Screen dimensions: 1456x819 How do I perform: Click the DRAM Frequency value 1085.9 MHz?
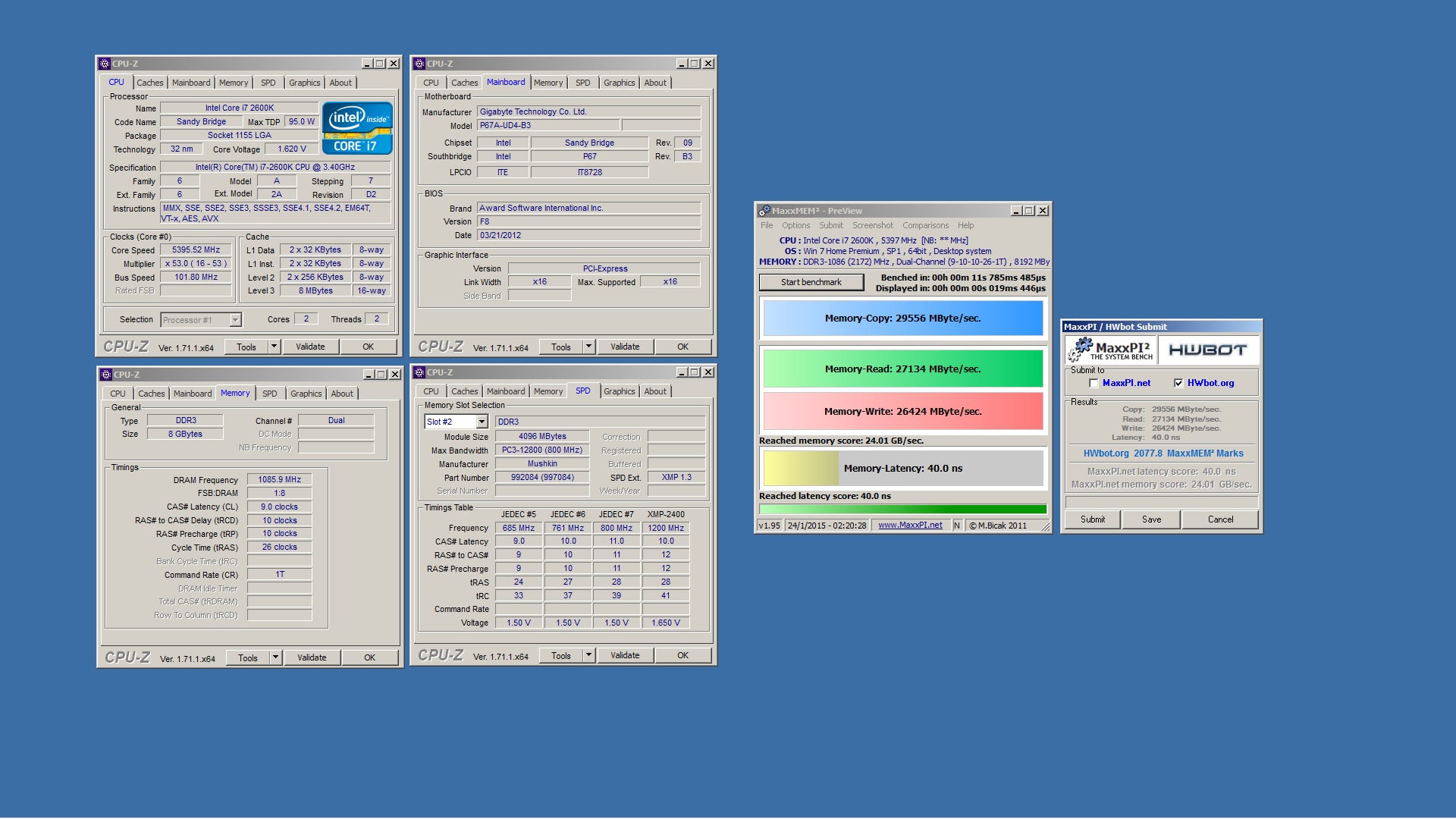[x=279, y=480]
